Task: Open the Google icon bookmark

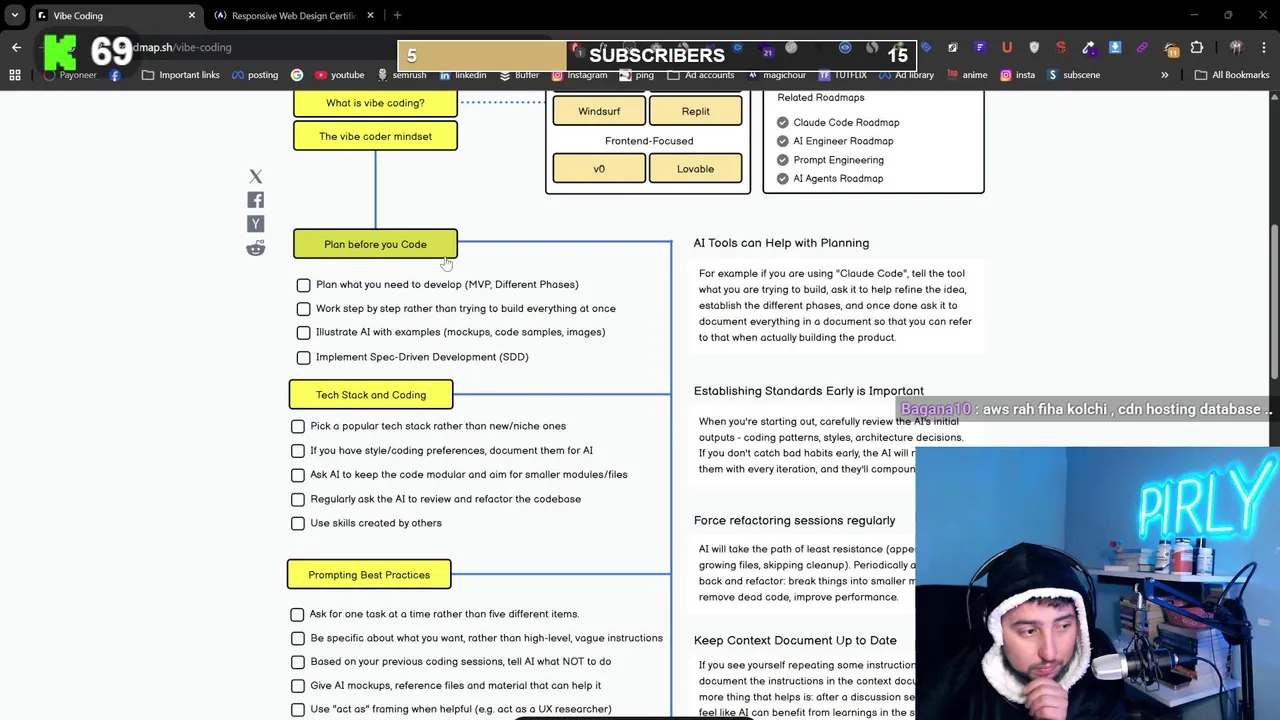Action: pos(297,75)
